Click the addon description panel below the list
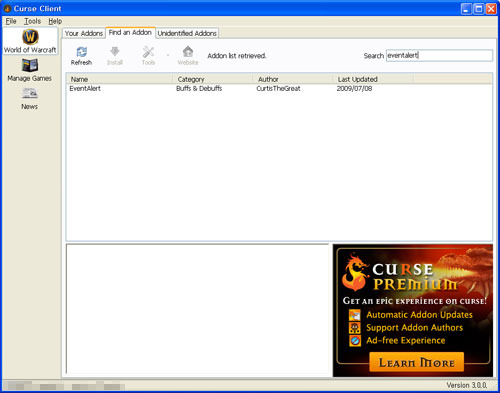 (x=197, y=309)
